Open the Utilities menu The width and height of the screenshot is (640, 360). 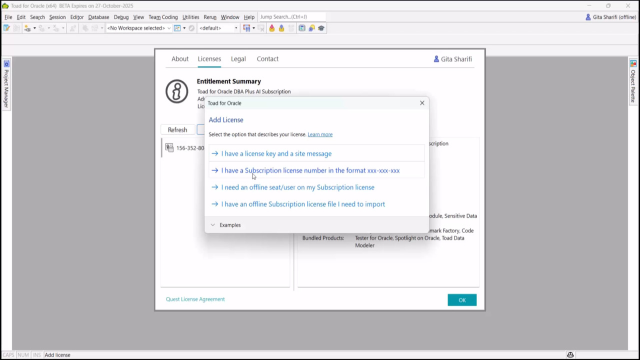click(x=191, y=17)
